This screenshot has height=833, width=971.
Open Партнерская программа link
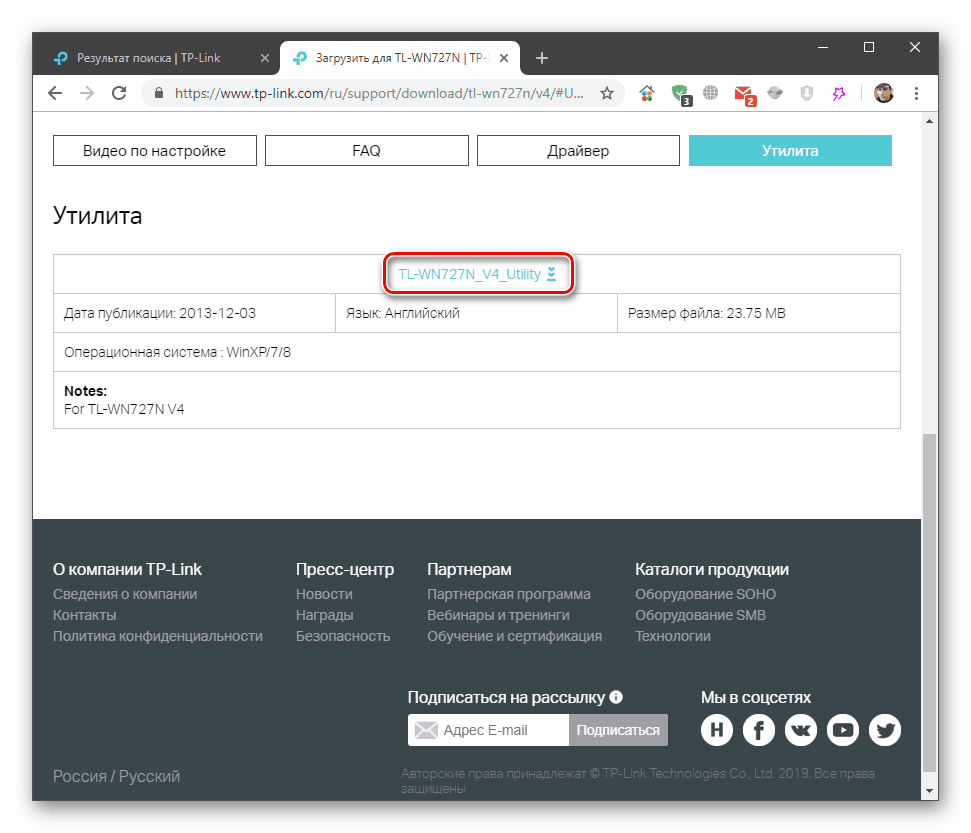509,595
